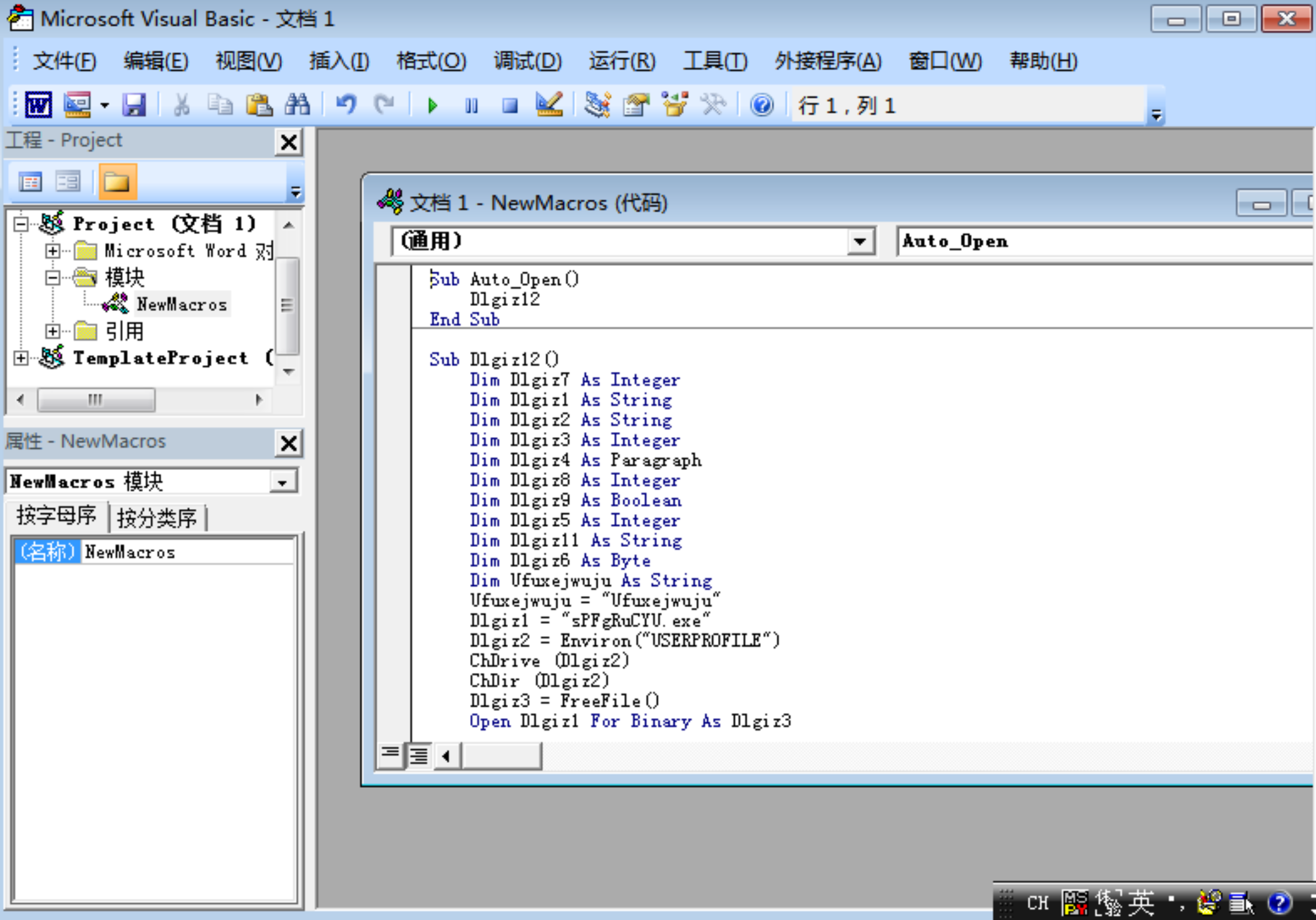Open the 外接程序(A) menu

coord(828,61)
